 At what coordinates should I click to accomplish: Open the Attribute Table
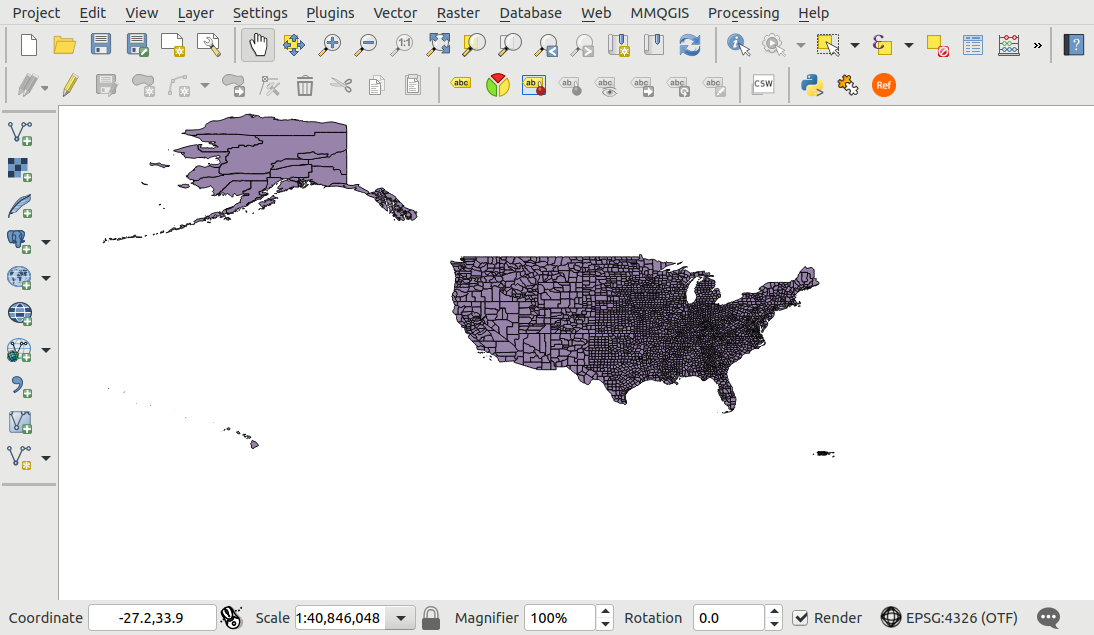[x=972, y=45]
